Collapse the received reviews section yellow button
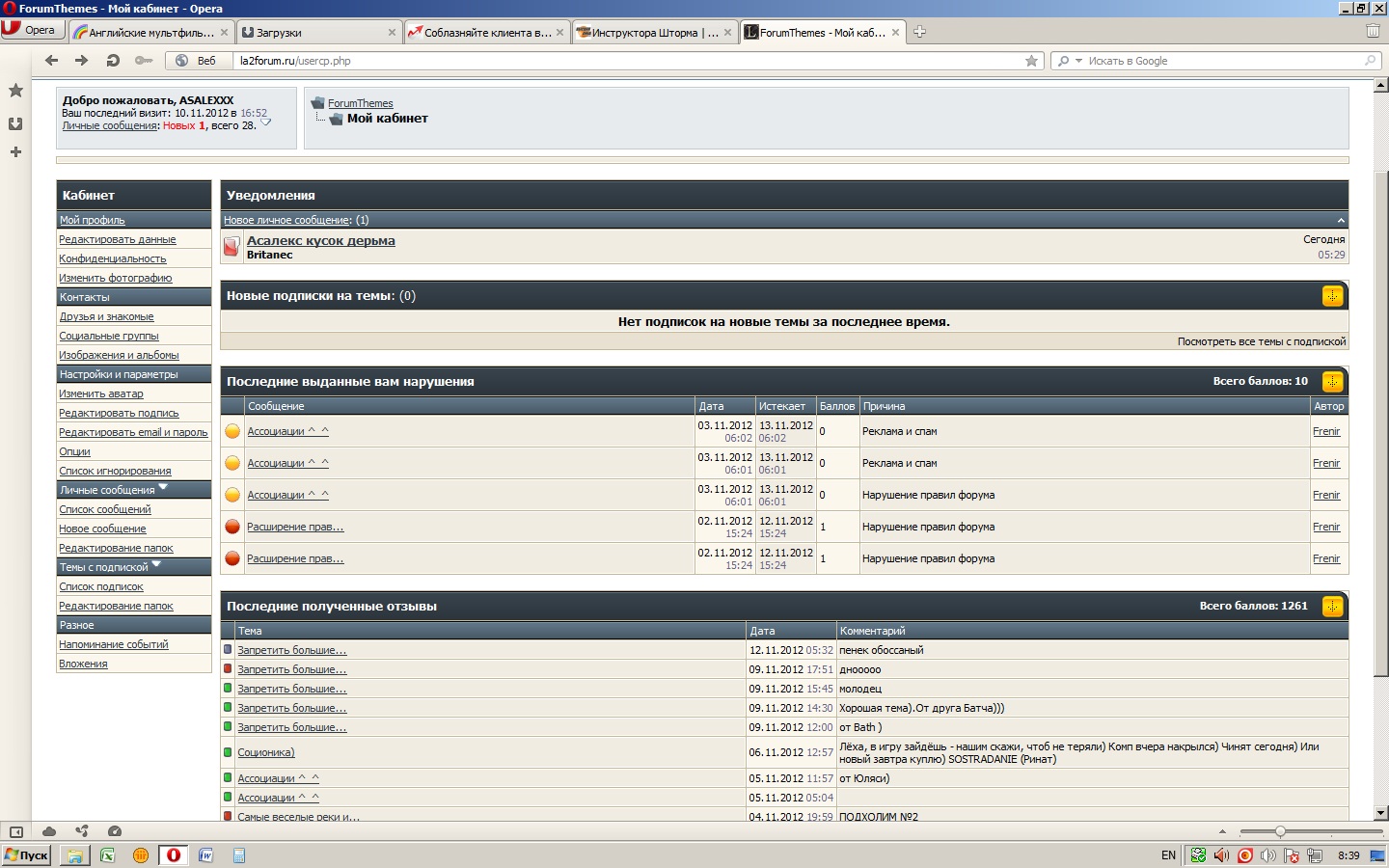The width and height of the screenshot is (1389, 868). (x=1332, y=607)
